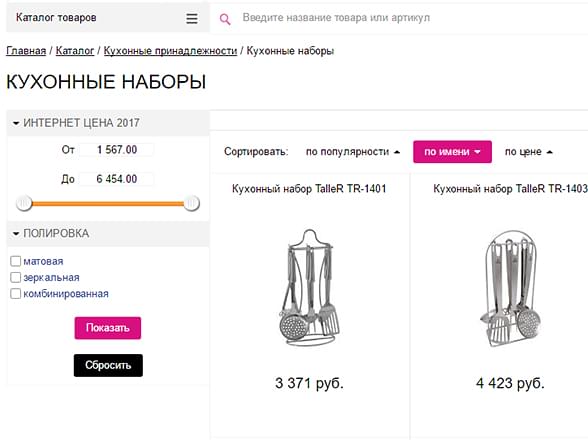The width and height of the screenshot is (588, 440).
Task: Sort products by по цене
Action: click(x=529, y=152)
